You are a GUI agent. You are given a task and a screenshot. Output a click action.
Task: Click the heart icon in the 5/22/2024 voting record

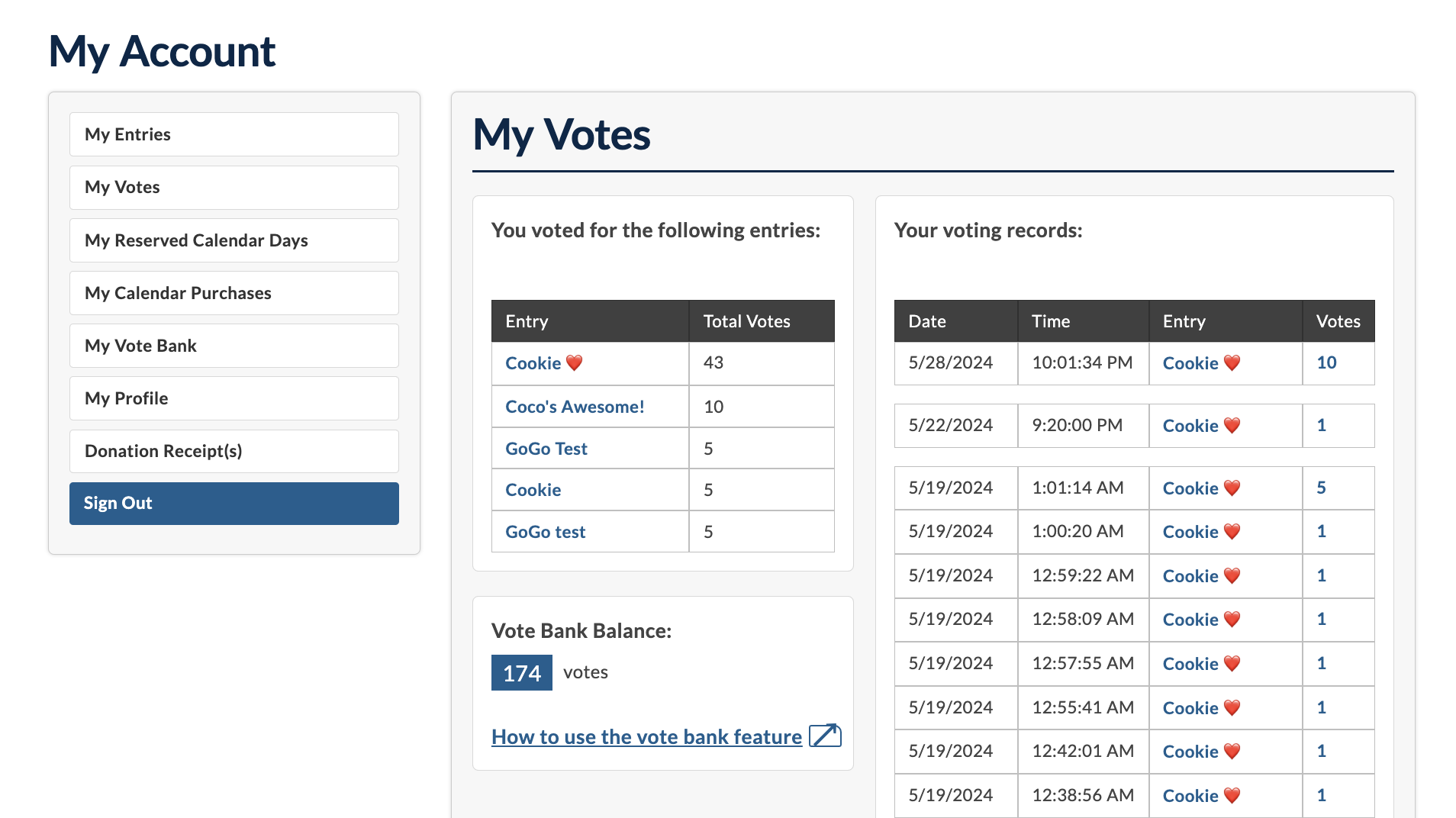point(1232,426)
